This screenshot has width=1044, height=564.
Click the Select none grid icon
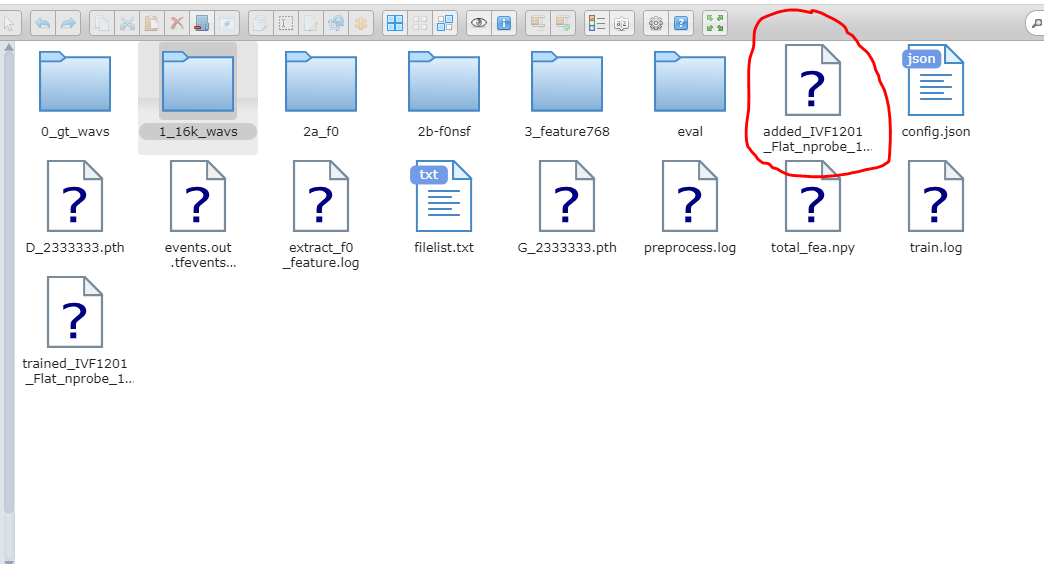pyautogui.click(x=420, y=23)
